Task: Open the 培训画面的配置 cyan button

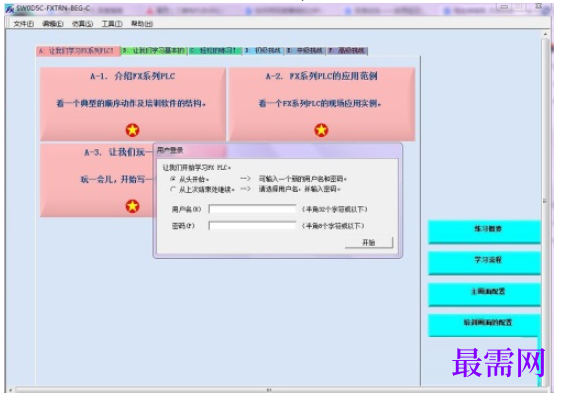Action: 484,325
